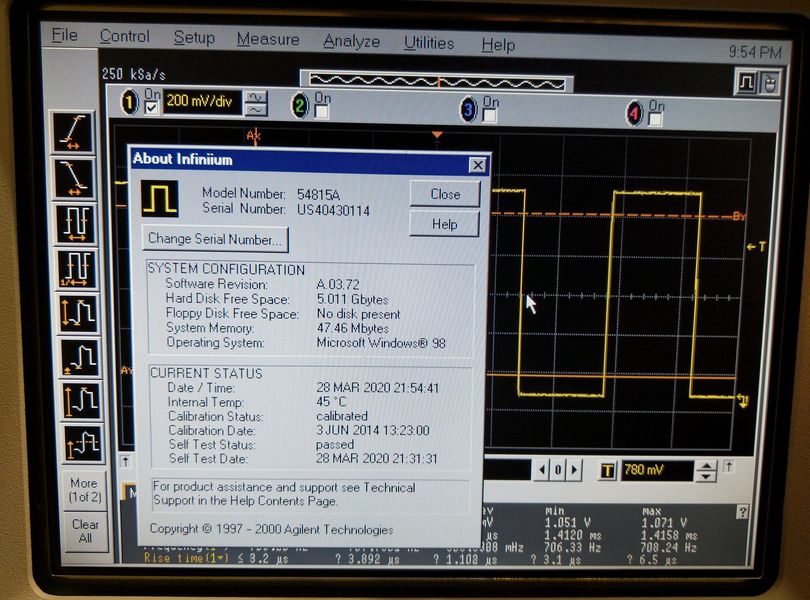Open the Analyze menu
This screenshot has height=600, width=810.
(x=351, y=41)
